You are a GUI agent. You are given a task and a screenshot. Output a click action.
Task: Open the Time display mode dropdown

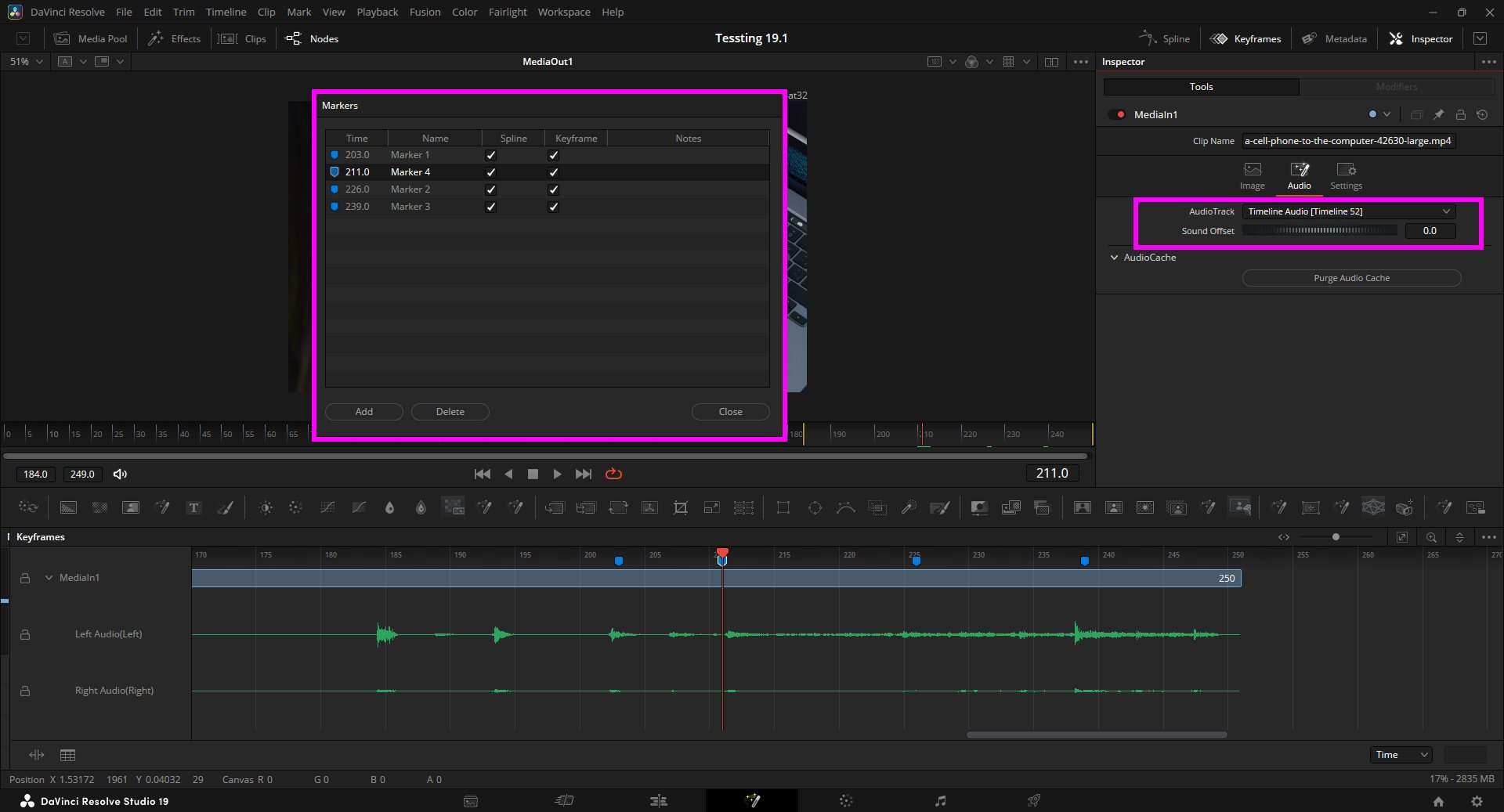coord(1401,755)
